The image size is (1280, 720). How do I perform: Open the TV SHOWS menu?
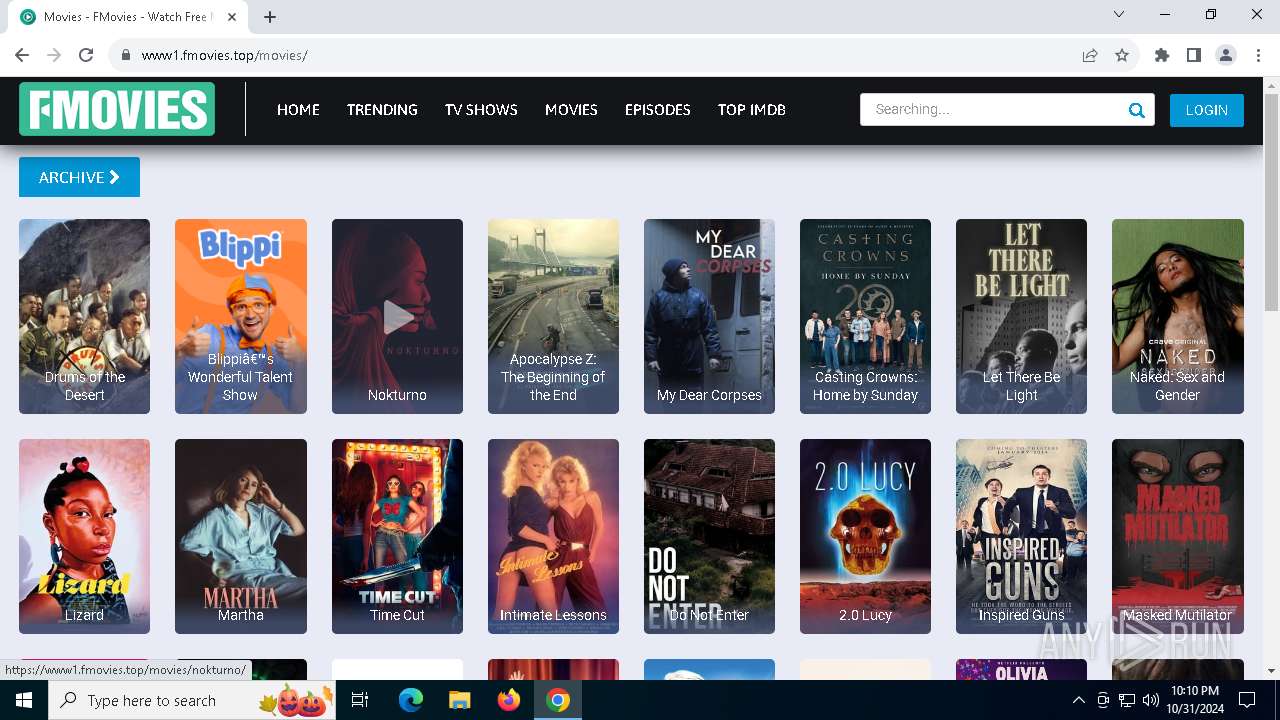[481, 110]
